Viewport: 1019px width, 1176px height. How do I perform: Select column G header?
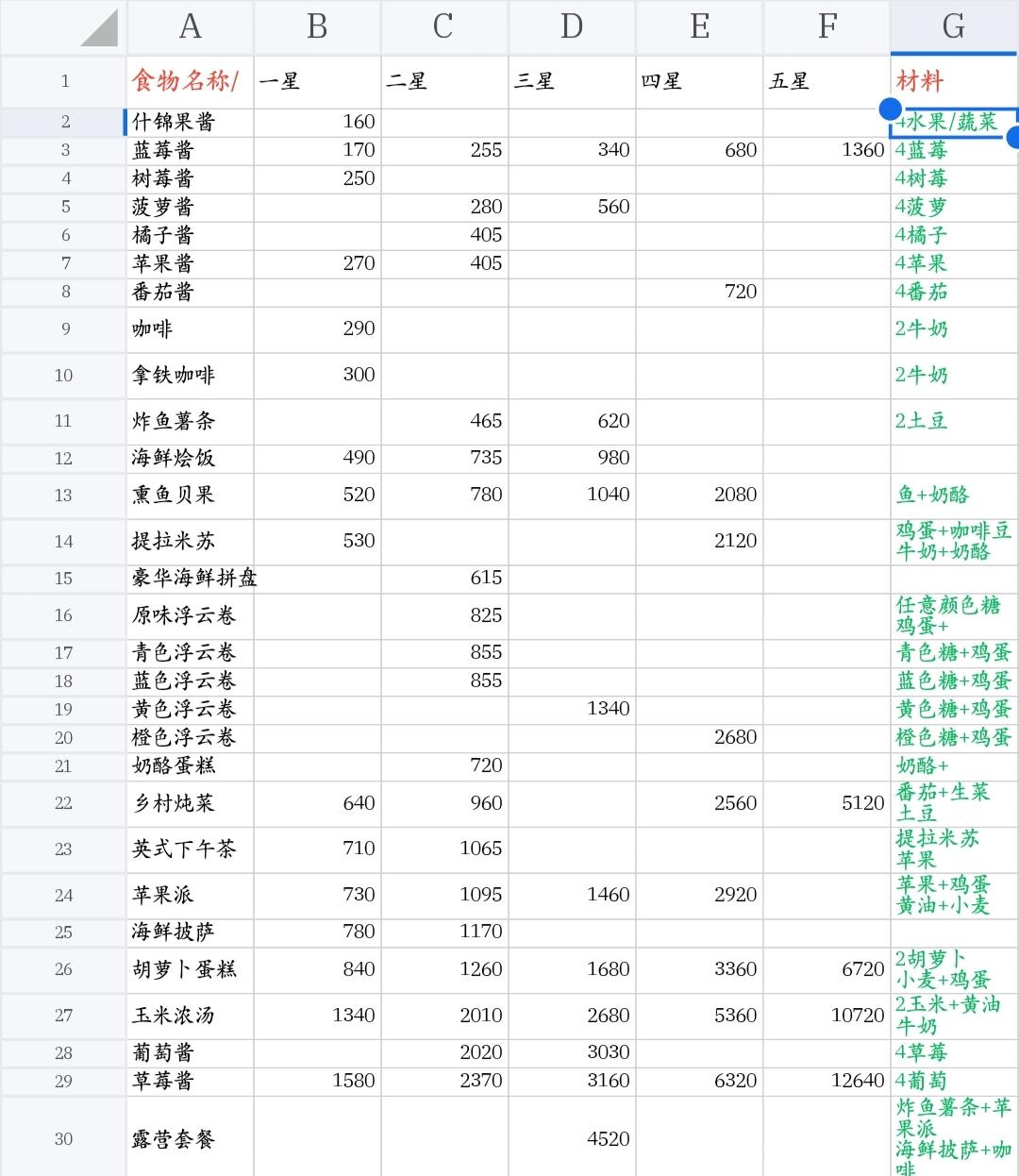pyautogui.click(x=954, y=27)
